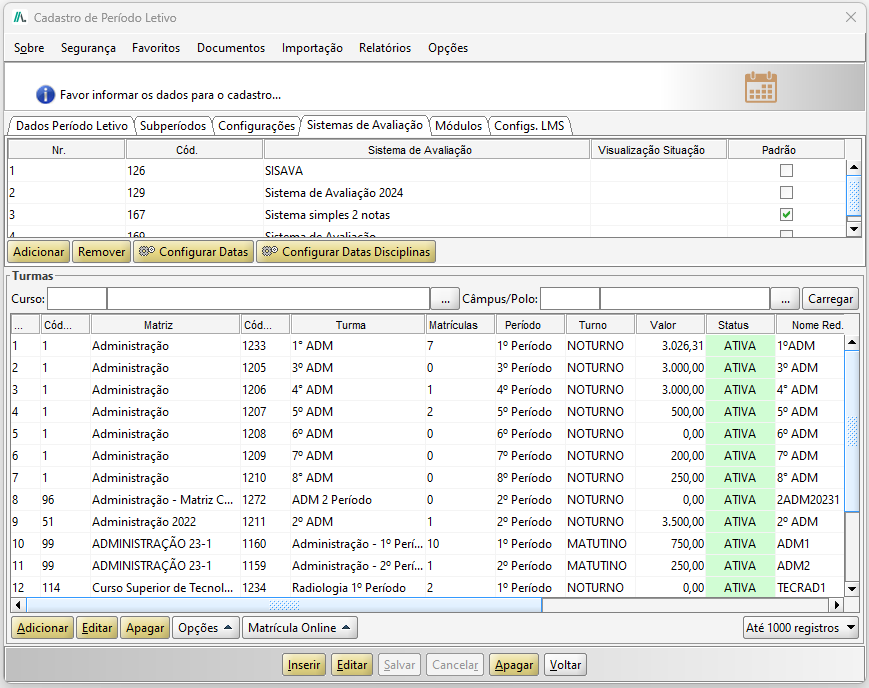Click the Apagar button in bottom bar
The height and width of the screenshot is (688, 869).
[x=514, y=665]
